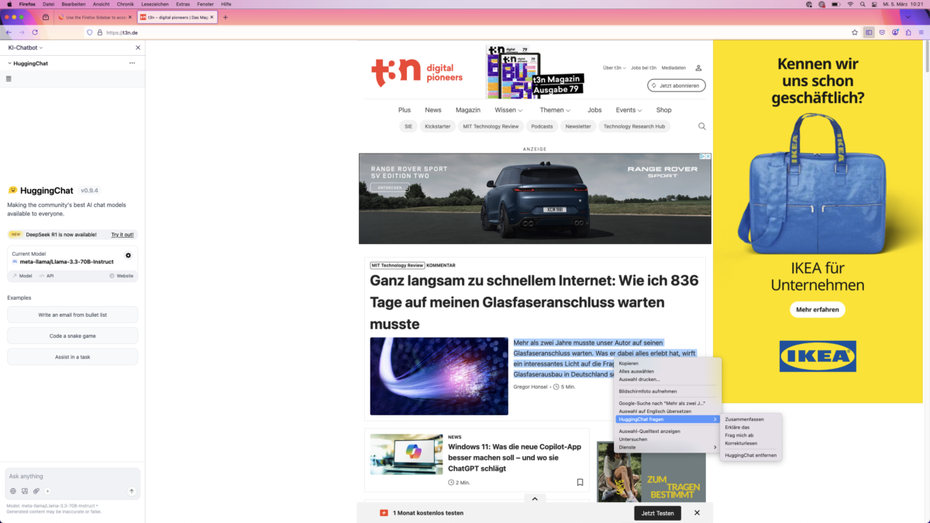Click the t3n digital pioneers logo

point(417,73)
